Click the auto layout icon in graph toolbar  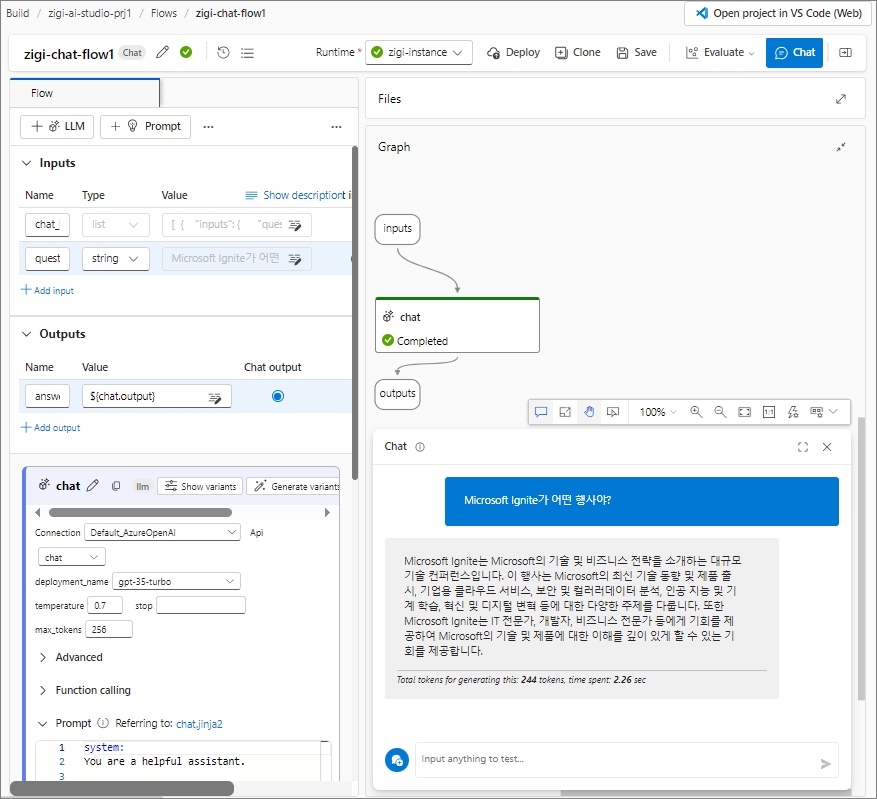pos(793,412)
